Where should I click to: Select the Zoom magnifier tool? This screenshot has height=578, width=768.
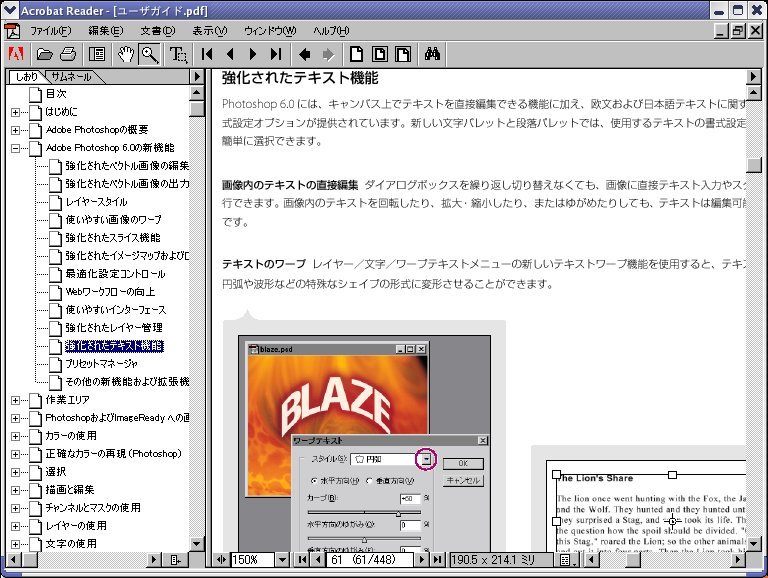pos(149,54)
